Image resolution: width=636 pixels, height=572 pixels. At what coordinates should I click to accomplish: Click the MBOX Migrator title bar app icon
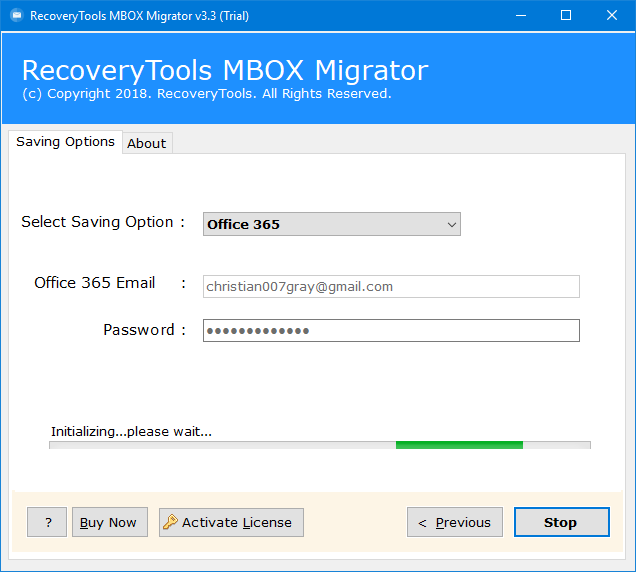[17, 15]
